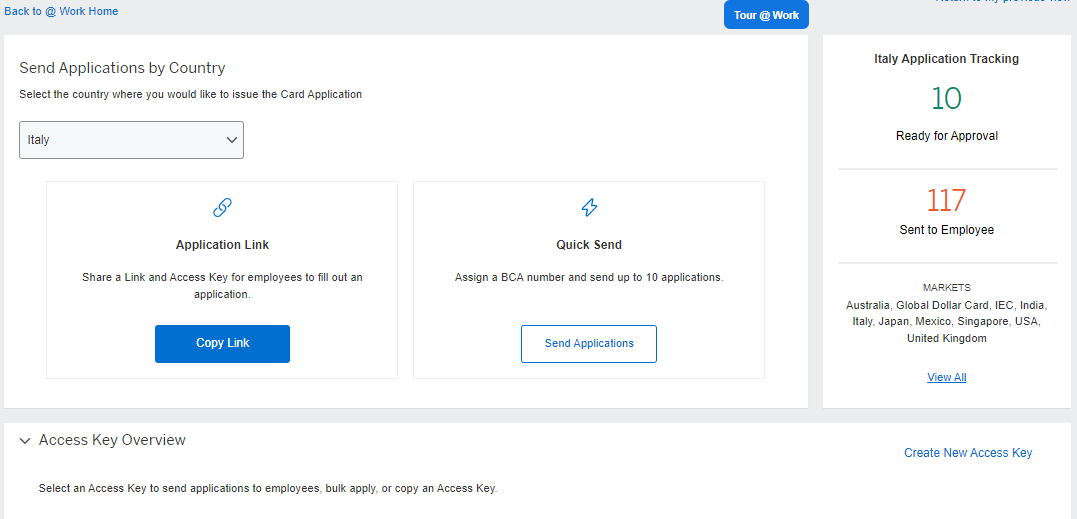Click Create New Access Key link

coord(967,453)
